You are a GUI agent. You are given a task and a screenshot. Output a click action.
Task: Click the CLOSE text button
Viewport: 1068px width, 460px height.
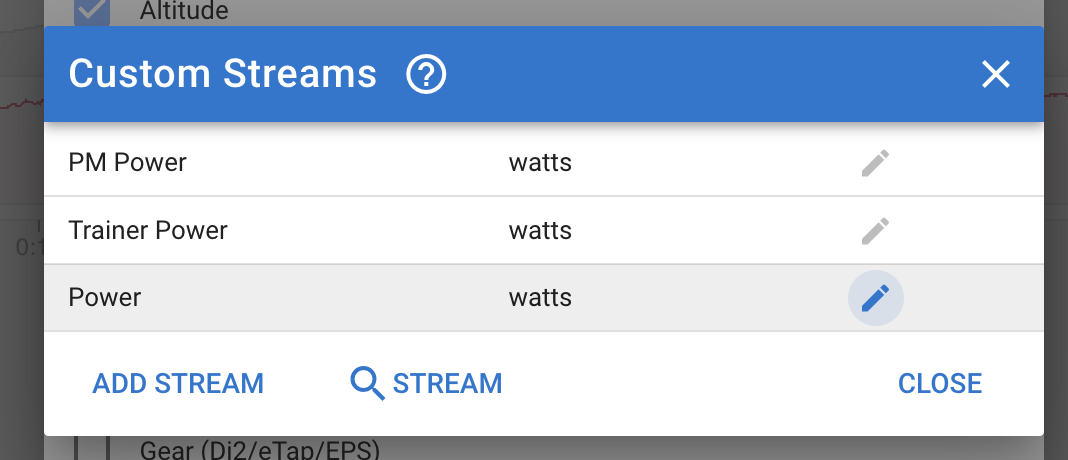click(x=940, y=383)
